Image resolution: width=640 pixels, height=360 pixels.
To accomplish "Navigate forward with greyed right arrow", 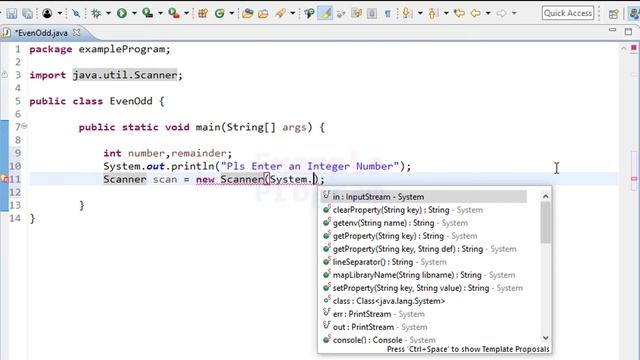I will click(x=501, y=13).
